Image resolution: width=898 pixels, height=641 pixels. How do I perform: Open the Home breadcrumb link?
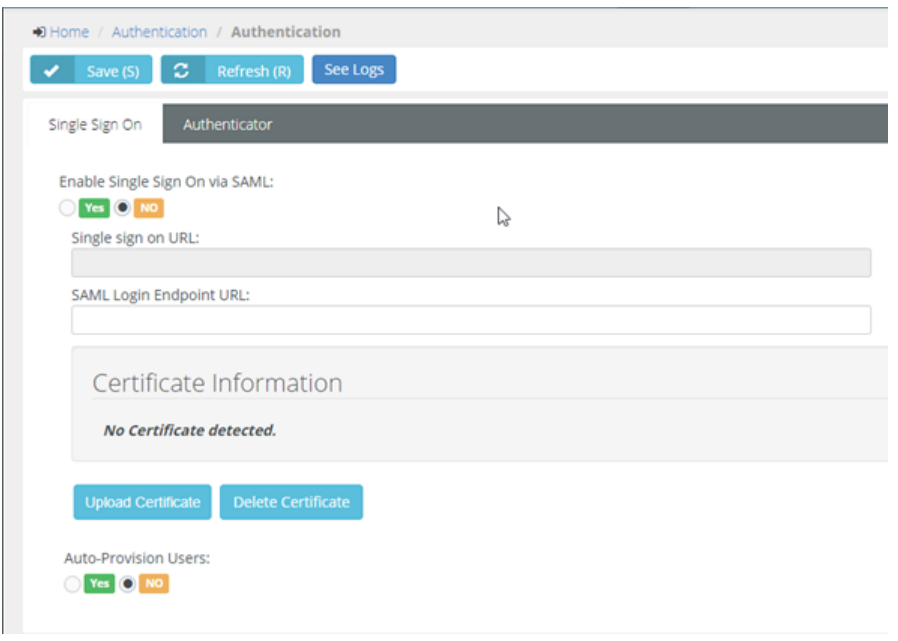tap(69, 32)
